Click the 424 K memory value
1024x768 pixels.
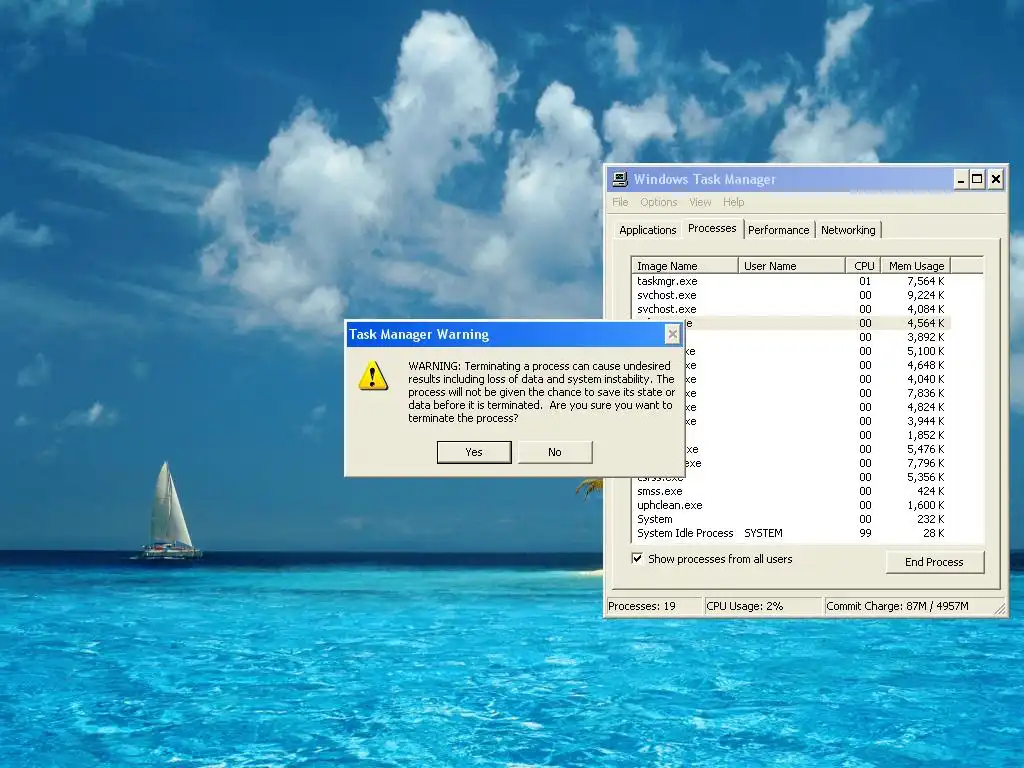point(931,491)
